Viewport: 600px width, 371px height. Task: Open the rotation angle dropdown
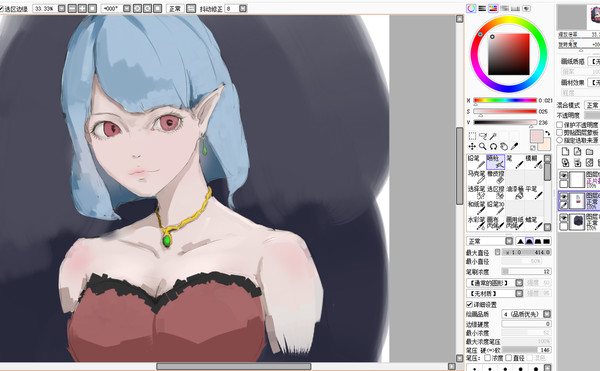127,8
